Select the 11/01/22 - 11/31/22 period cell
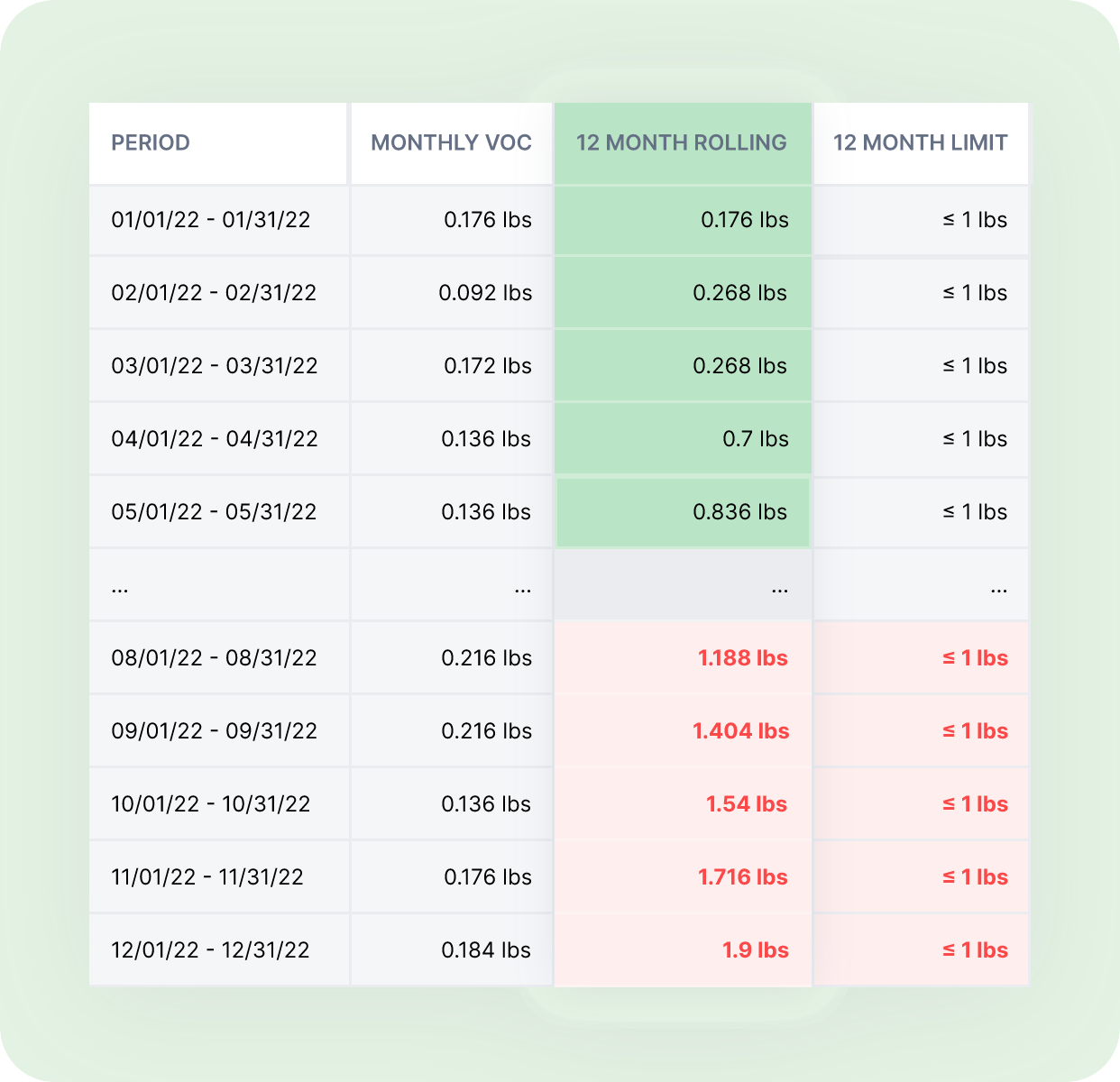 207,877
